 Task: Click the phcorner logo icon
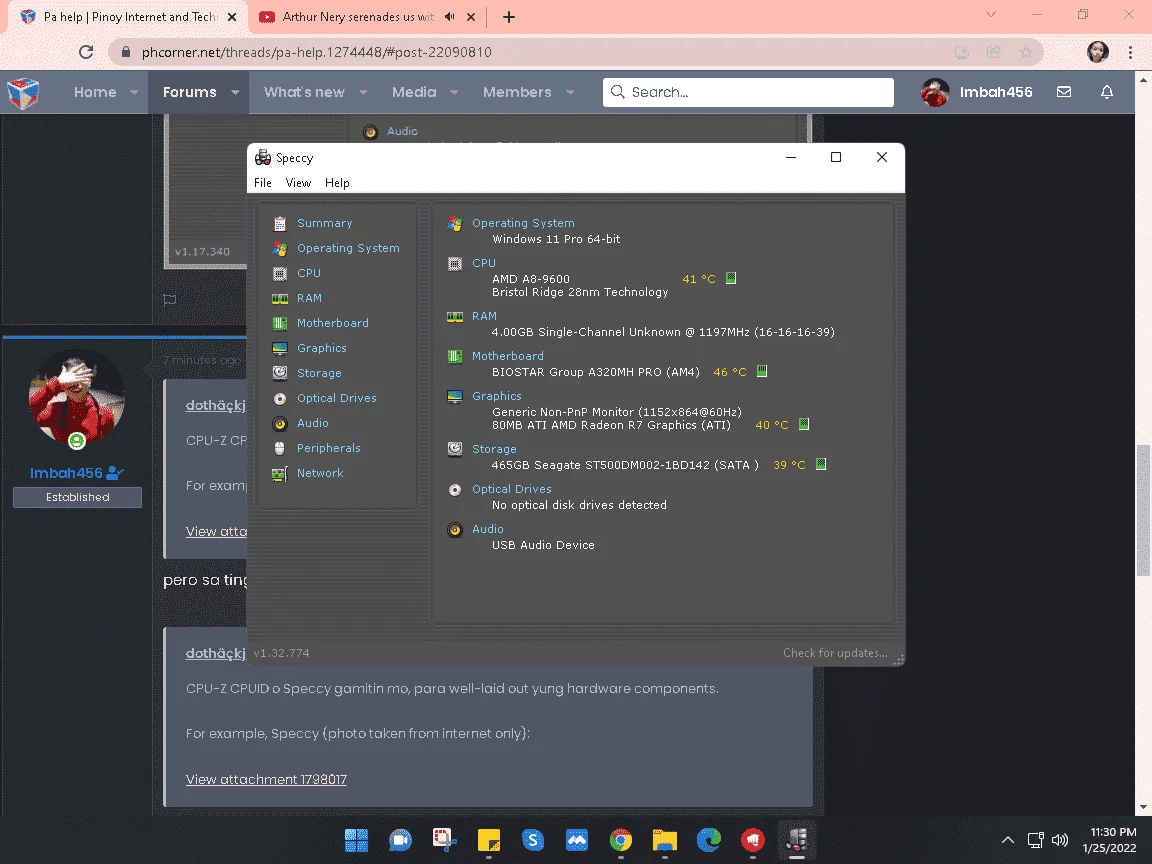pos(23,93)
